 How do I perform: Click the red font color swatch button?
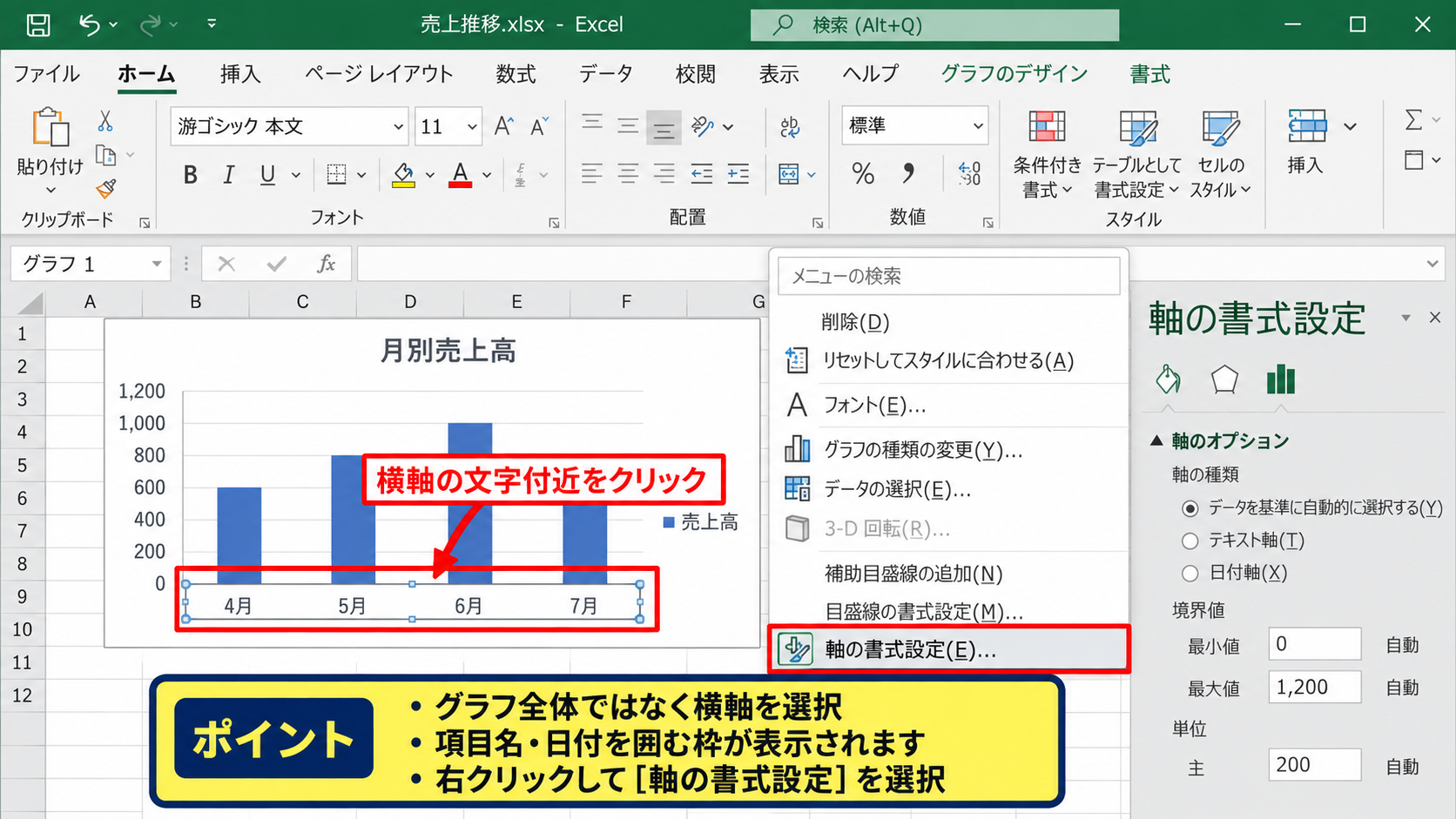point(461,175)
